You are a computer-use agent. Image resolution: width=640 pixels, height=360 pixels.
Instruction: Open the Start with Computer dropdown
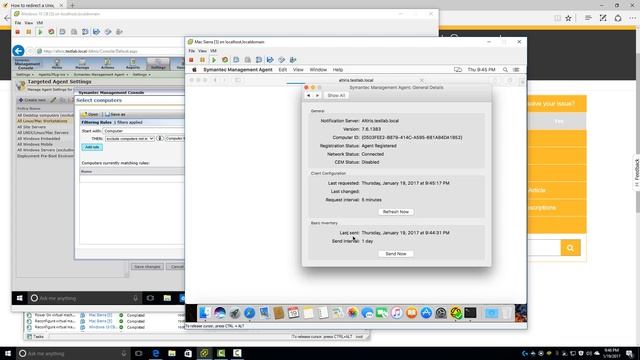pyautogui.click(x=143, y=131)
